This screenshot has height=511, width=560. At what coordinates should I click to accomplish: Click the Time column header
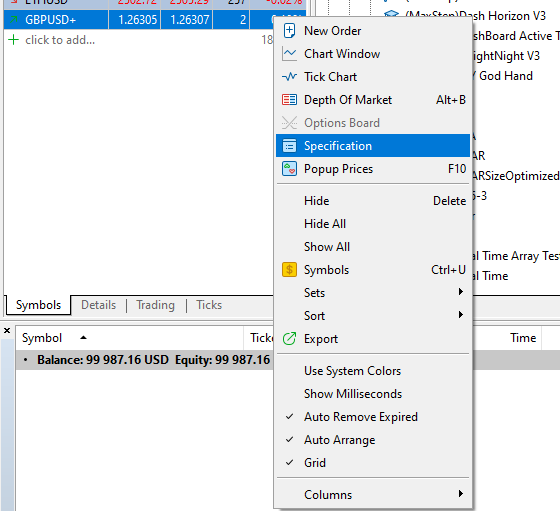tap(523, 338)
